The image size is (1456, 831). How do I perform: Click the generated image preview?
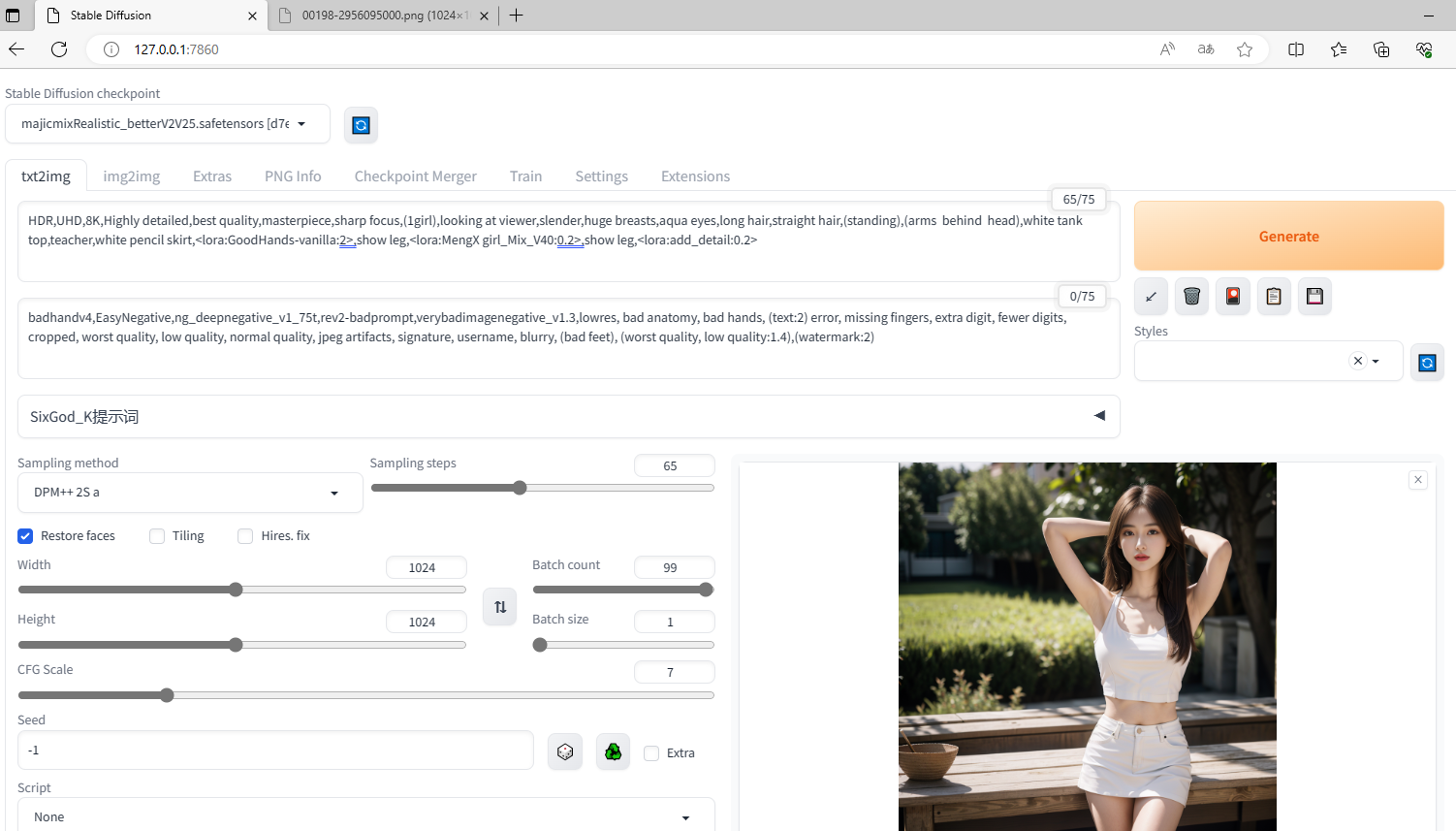pyautogui.click(x=1088, y=647)
